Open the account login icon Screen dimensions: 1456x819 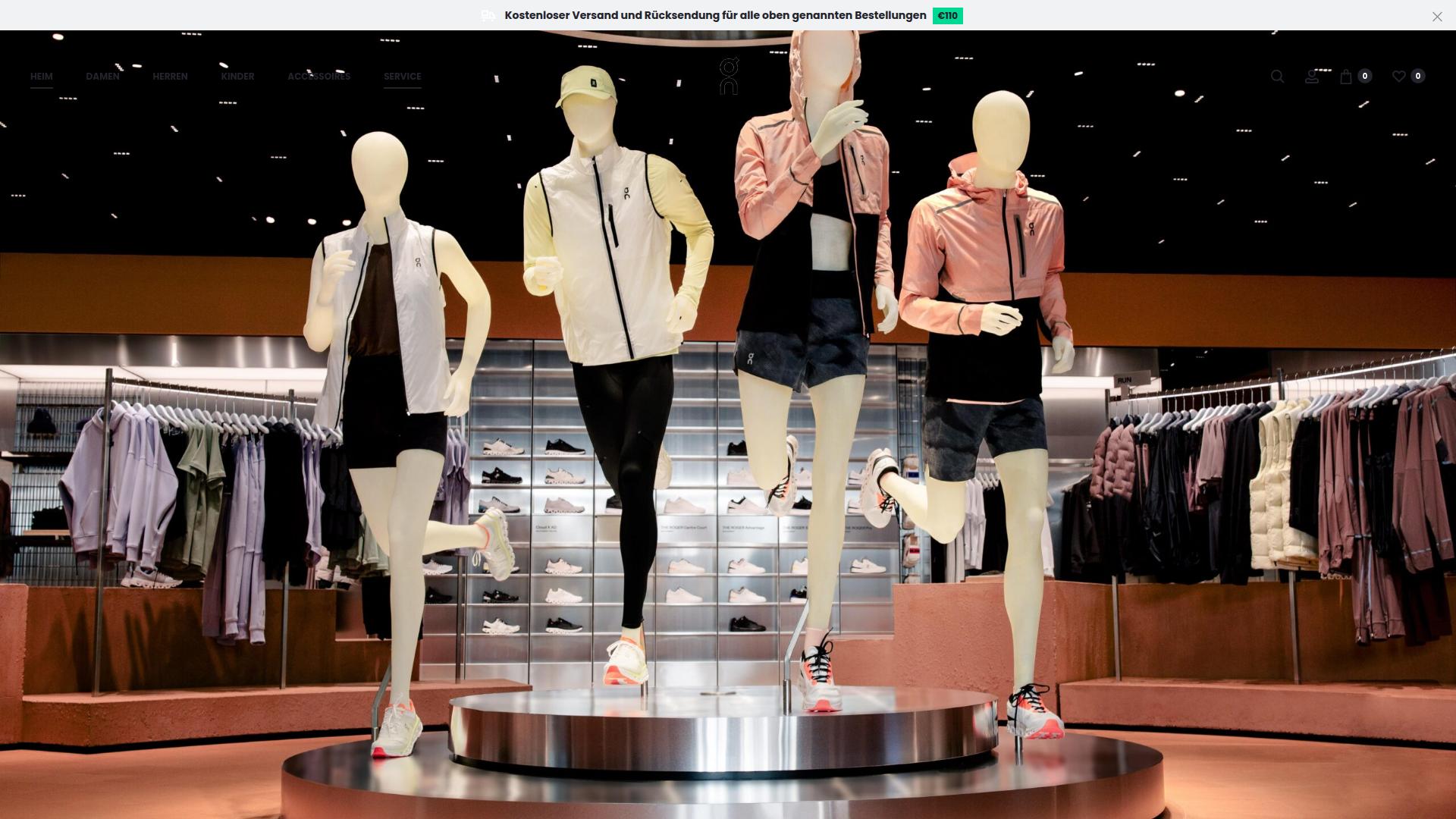point(1312,77)
